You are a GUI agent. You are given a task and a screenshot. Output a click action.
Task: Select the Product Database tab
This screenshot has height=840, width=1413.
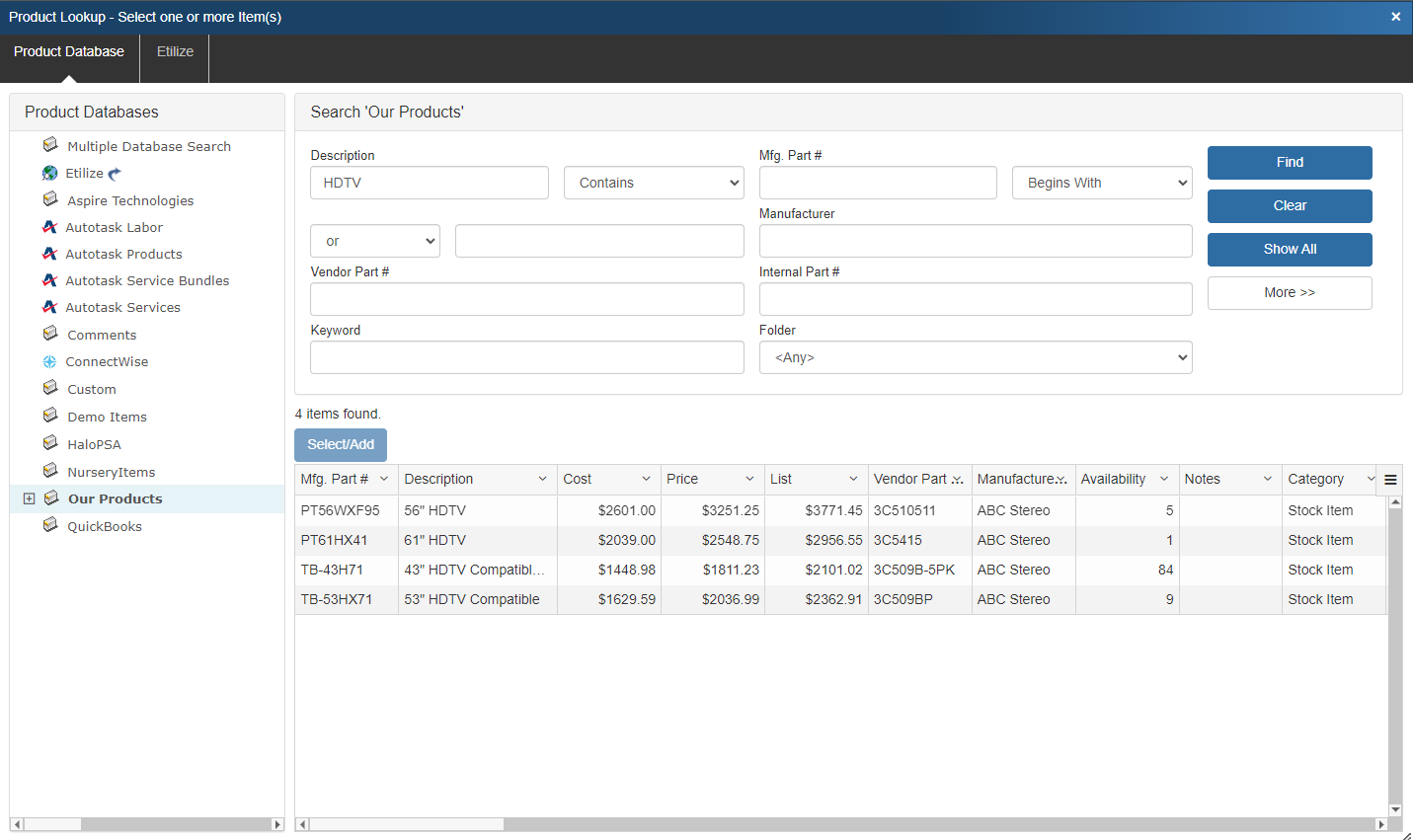click(69, 51)
